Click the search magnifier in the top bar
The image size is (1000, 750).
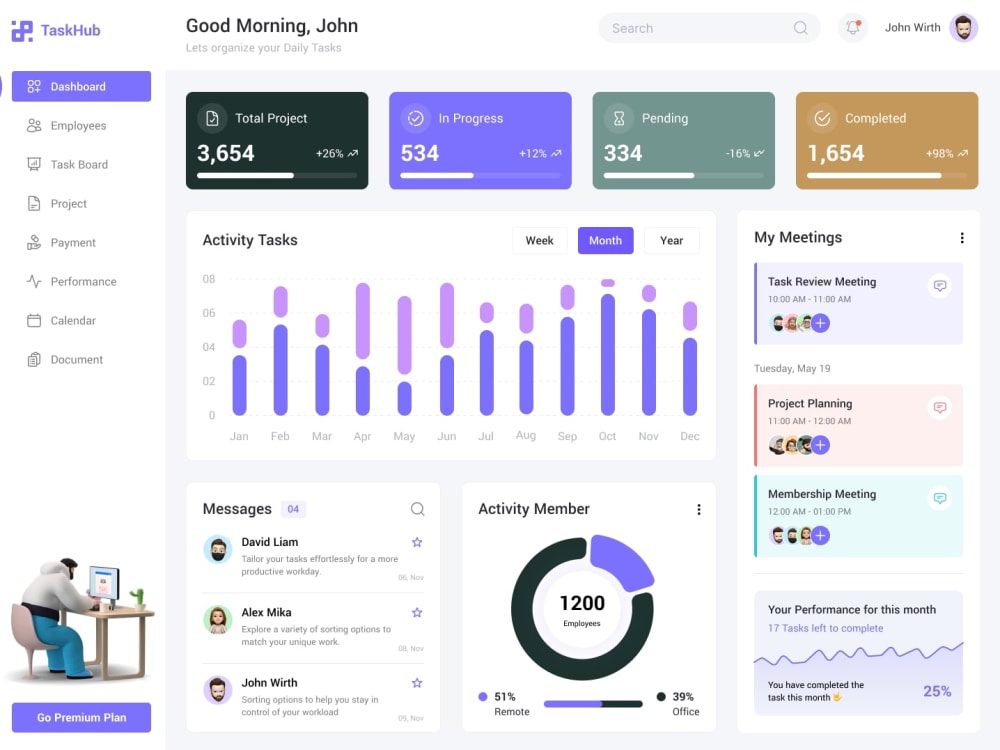(x=800, y=28)
